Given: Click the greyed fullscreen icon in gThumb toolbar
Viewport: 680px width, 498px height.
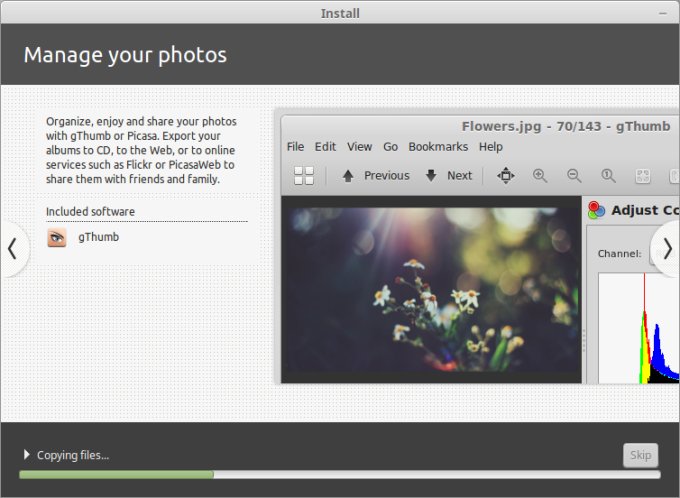Looking at the screenshot, I should [x=642, y=176].
